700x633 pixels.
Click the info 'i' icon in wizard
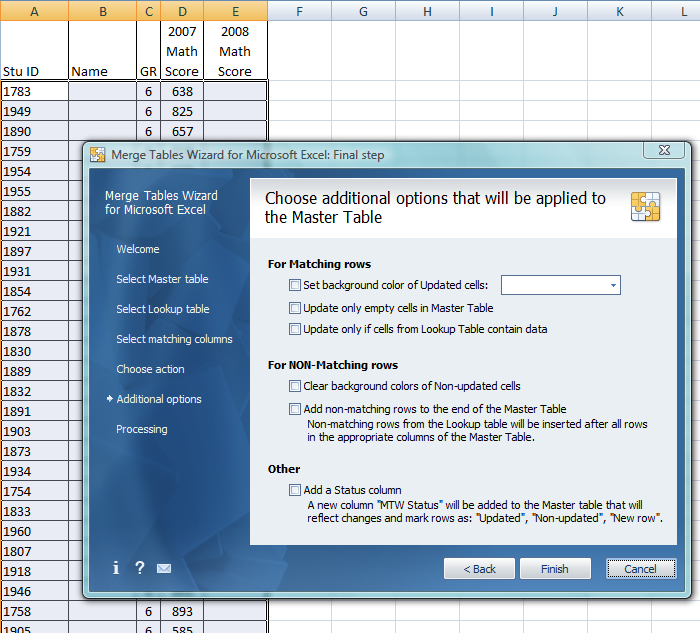pos(116,567)
